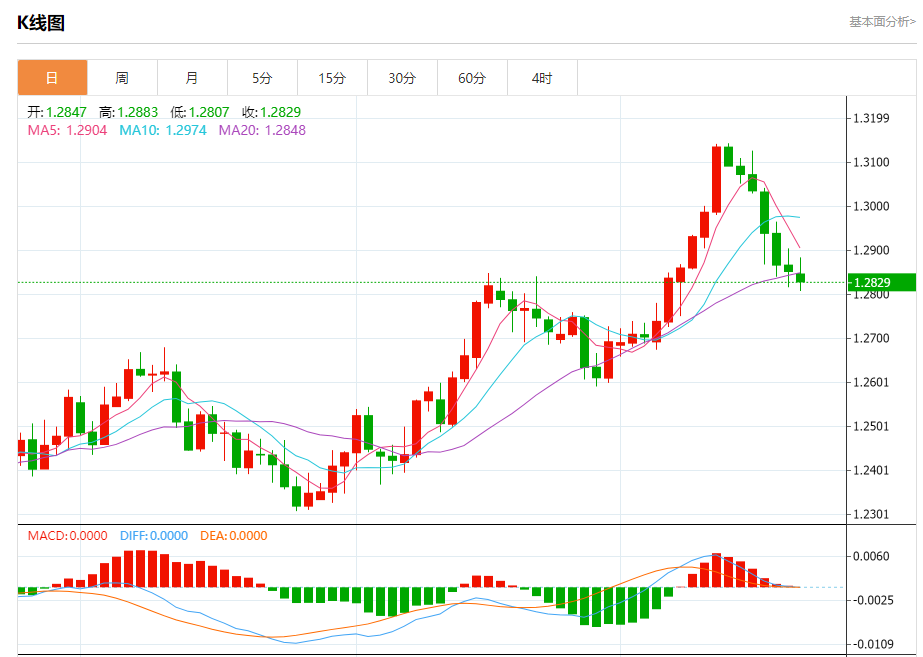Click the 1.3100 price axis label

click(871, 162)
